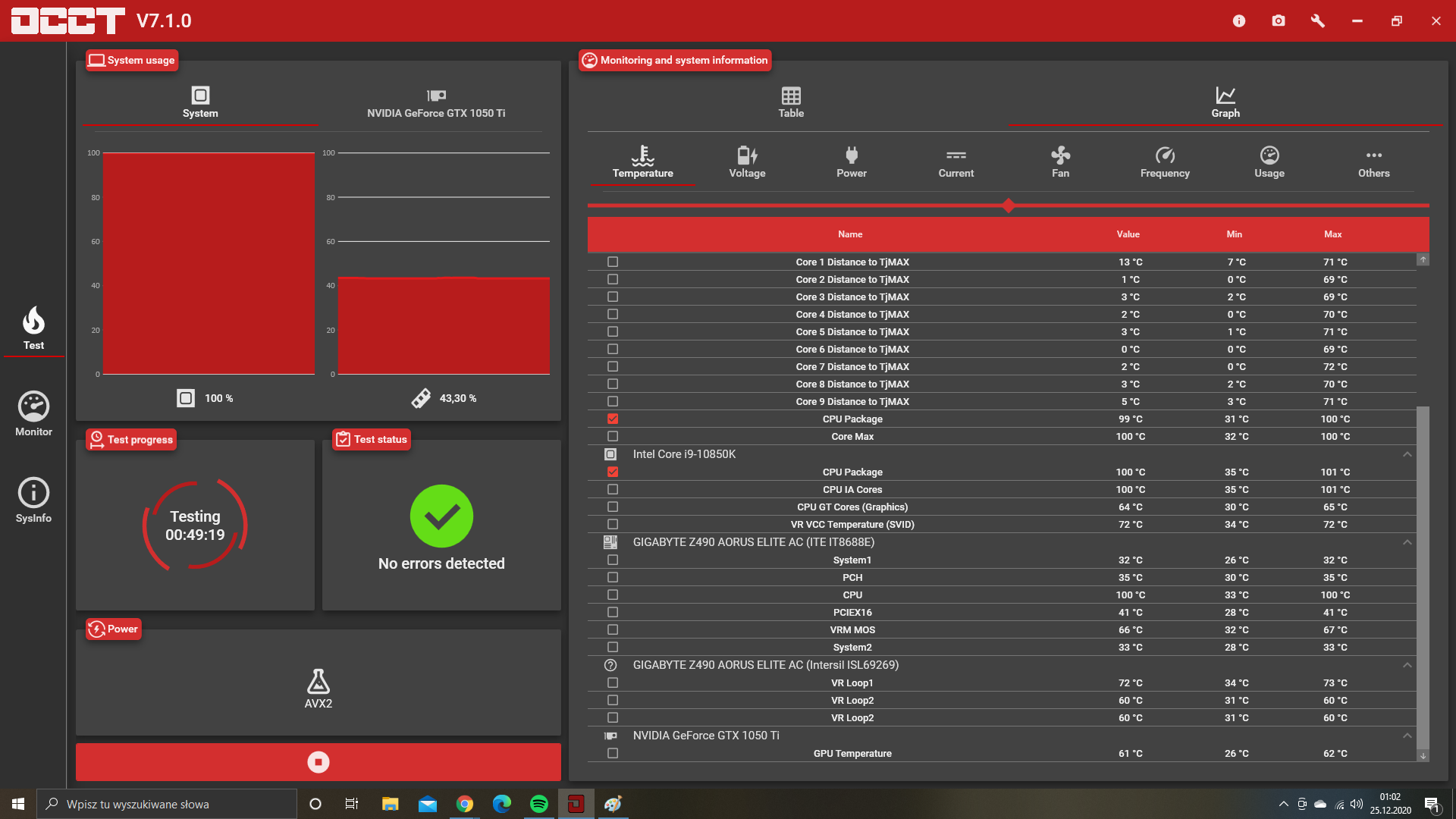Screen dimensions: 1456x819
Task: Switch to NVIDIA GeForce GTX 1050 Ti usage tab
Action: click(436, 102)
